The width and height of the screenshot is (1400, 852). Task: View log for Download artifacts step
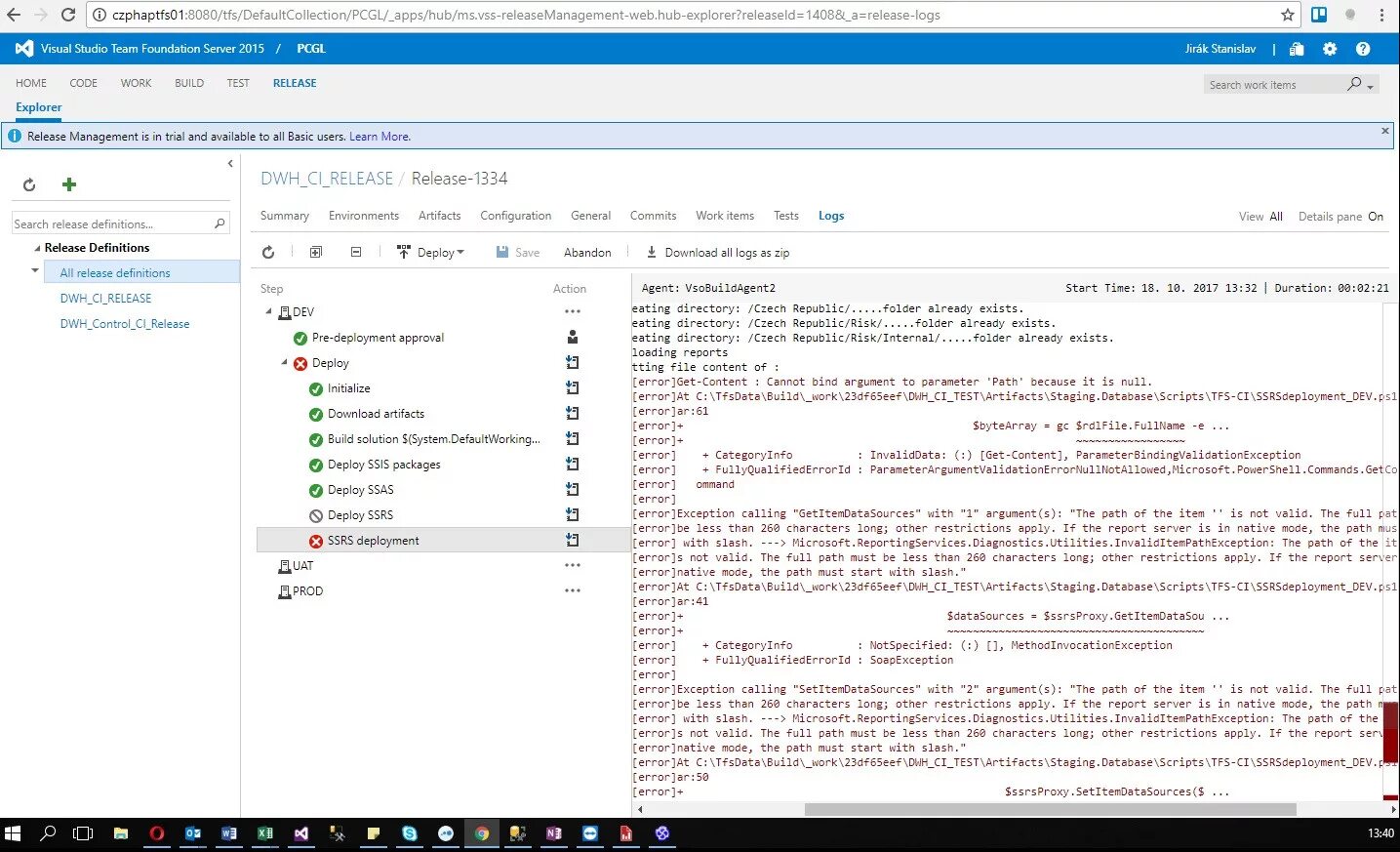click(x=572, y=413)
